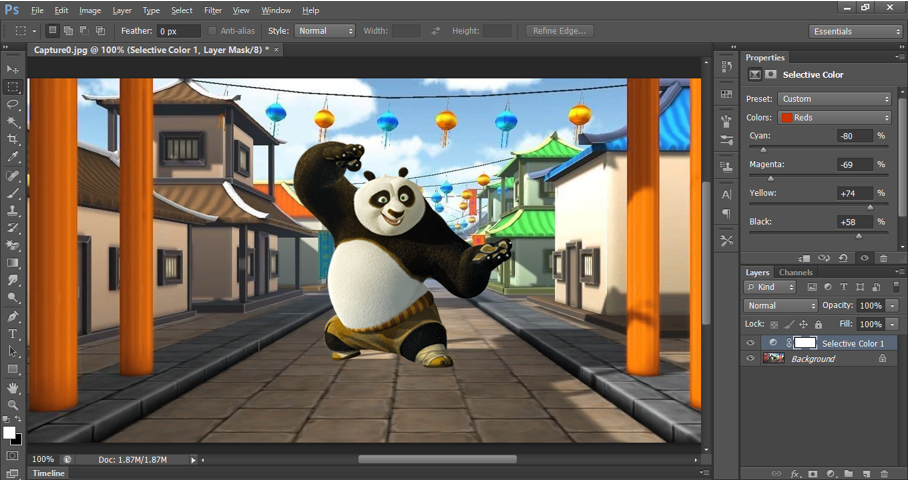Viewport: 908px width, 481px height.
Task: Open the History panel icon
Action: pyautogui.click(x=726, y=67)
